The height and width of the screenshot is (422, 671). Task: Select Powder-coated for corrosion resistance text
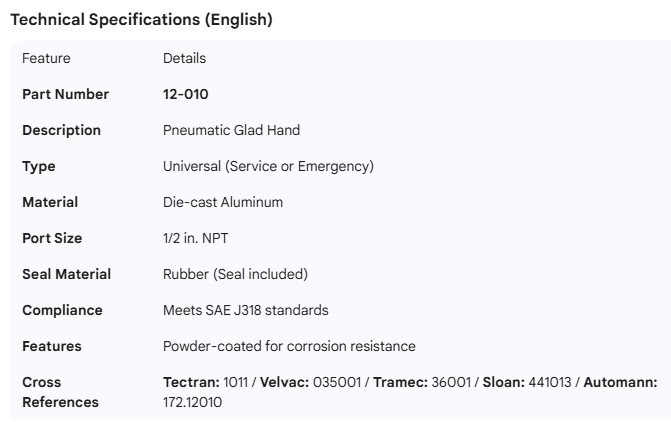click(289, 346)
